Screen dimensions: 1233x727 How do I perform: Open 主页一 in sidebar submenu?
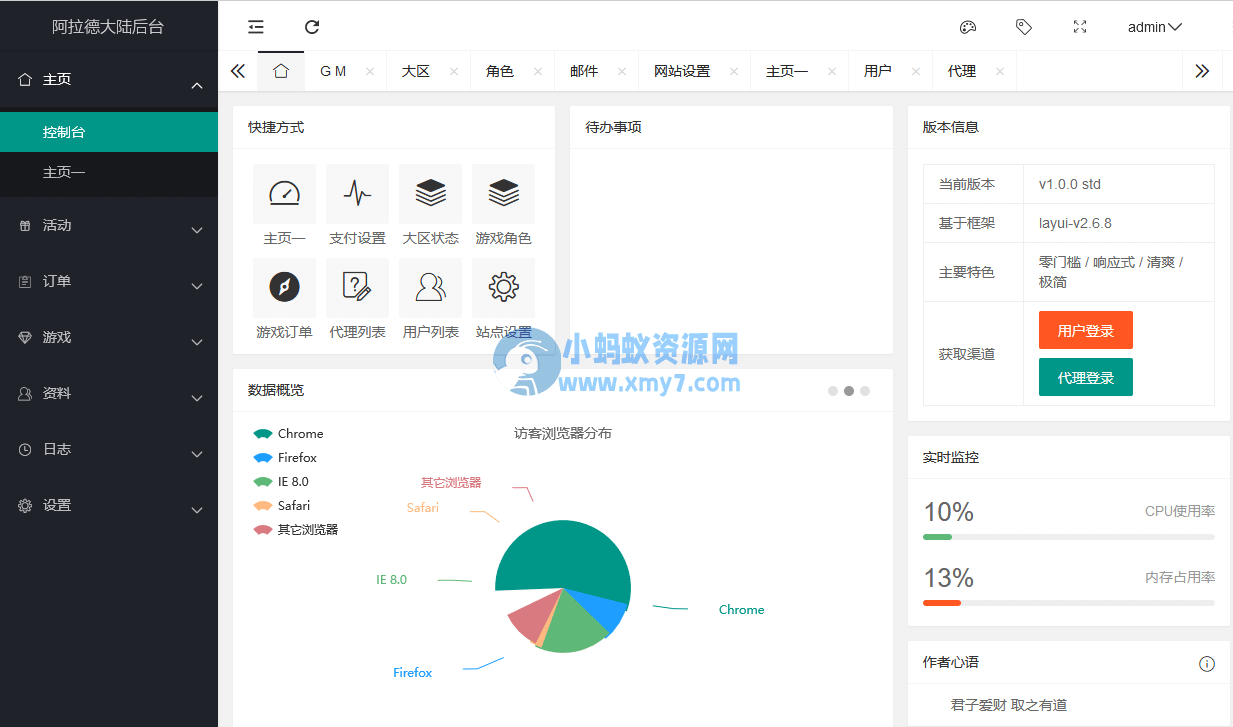pos(109,172)
